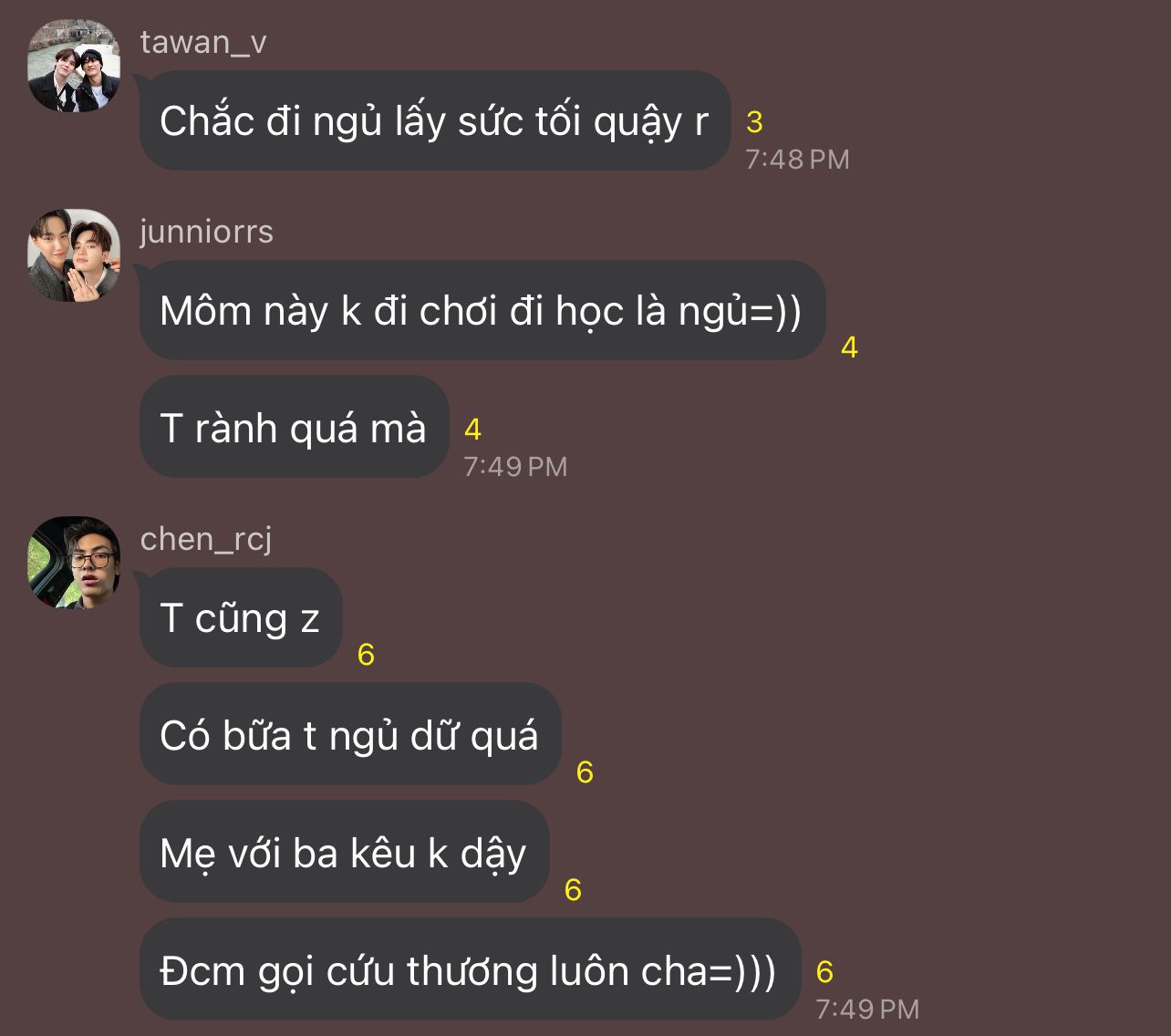1171x1036 pixels.
Task: Click read count 4 next to "T rành quá mà"
Action: (x=472, y=429)
